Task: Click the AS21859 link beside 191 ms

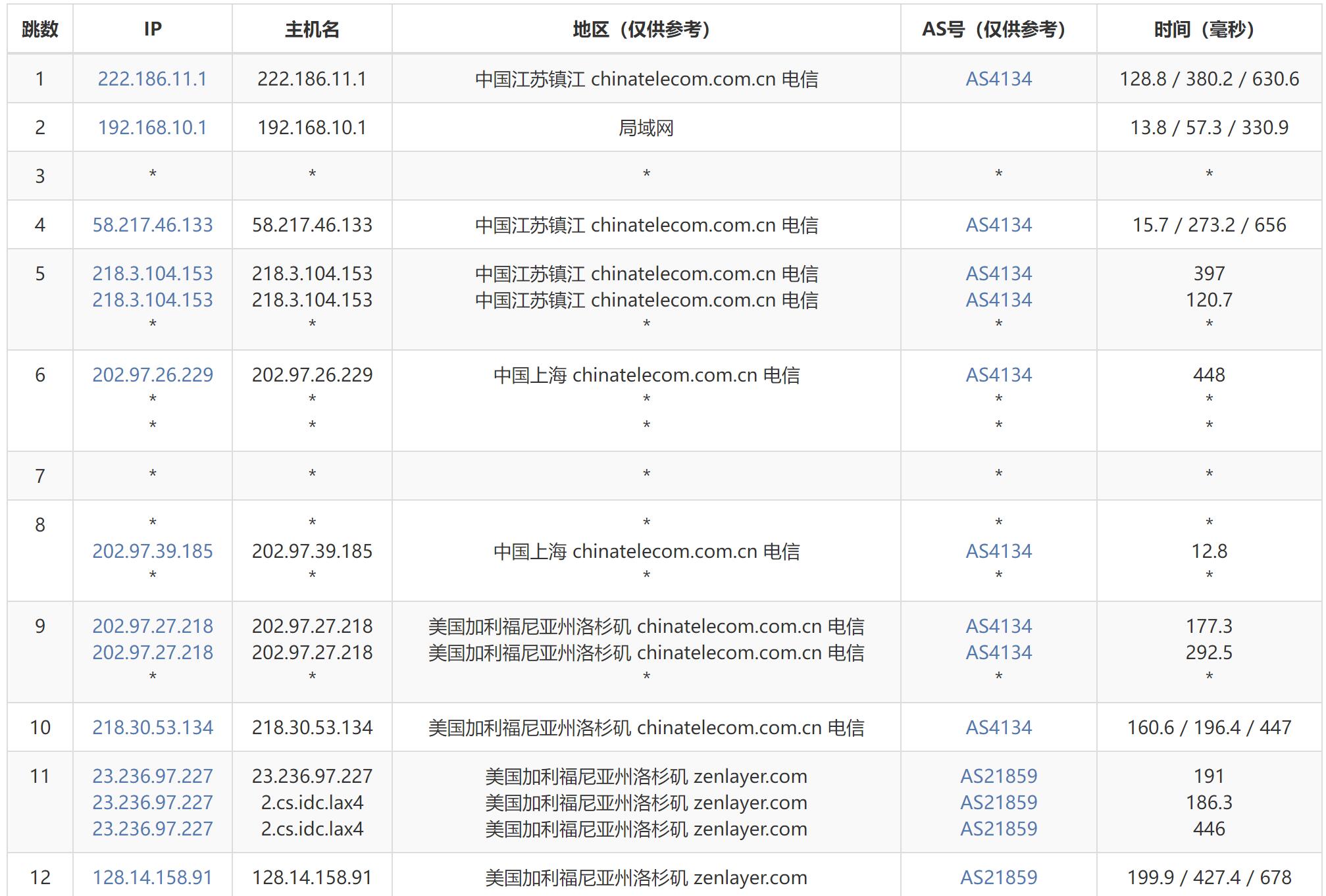Action: coord(998,776)
